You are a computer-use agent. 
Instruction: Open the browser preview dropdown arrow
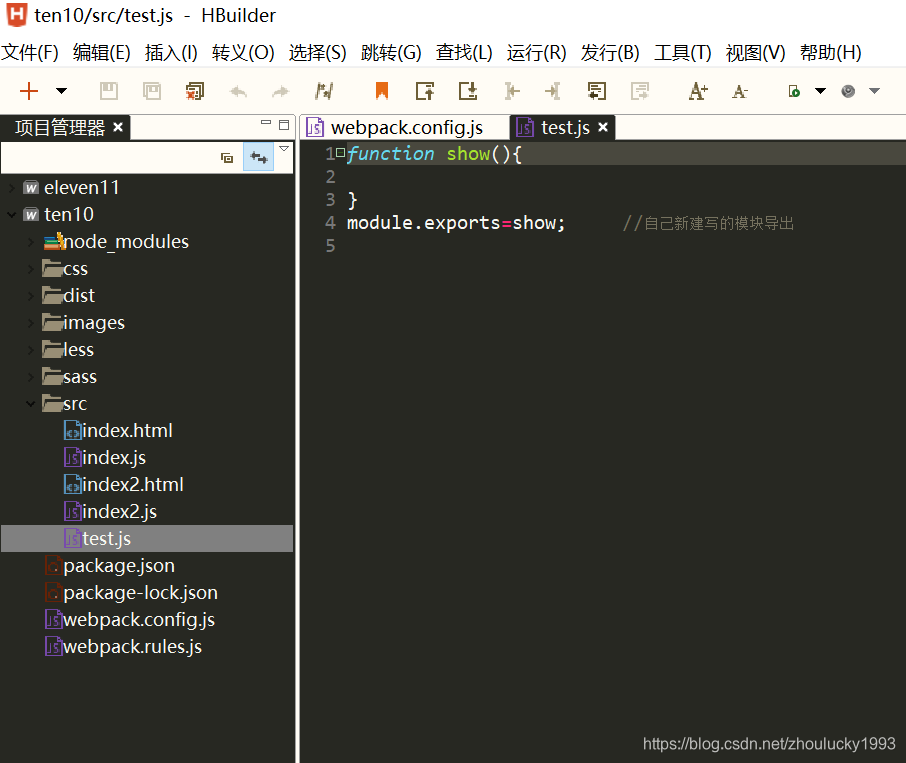click(x=874, y=91)
